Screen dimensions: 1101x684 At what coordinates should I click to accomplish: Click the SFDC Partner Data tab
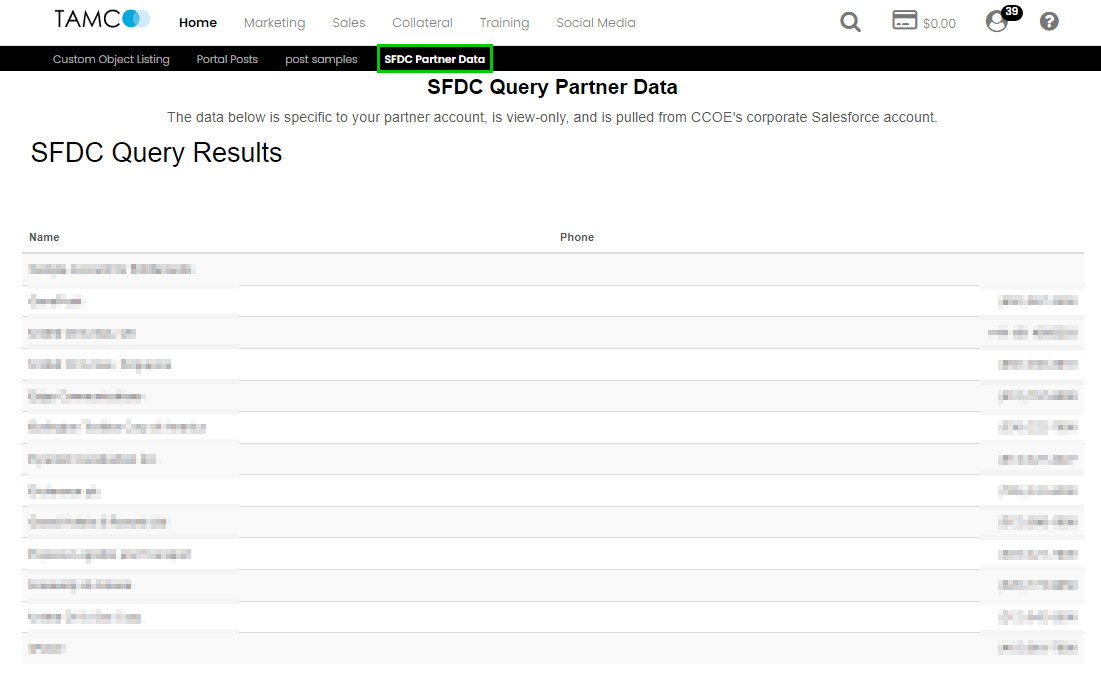click(435, 59)
